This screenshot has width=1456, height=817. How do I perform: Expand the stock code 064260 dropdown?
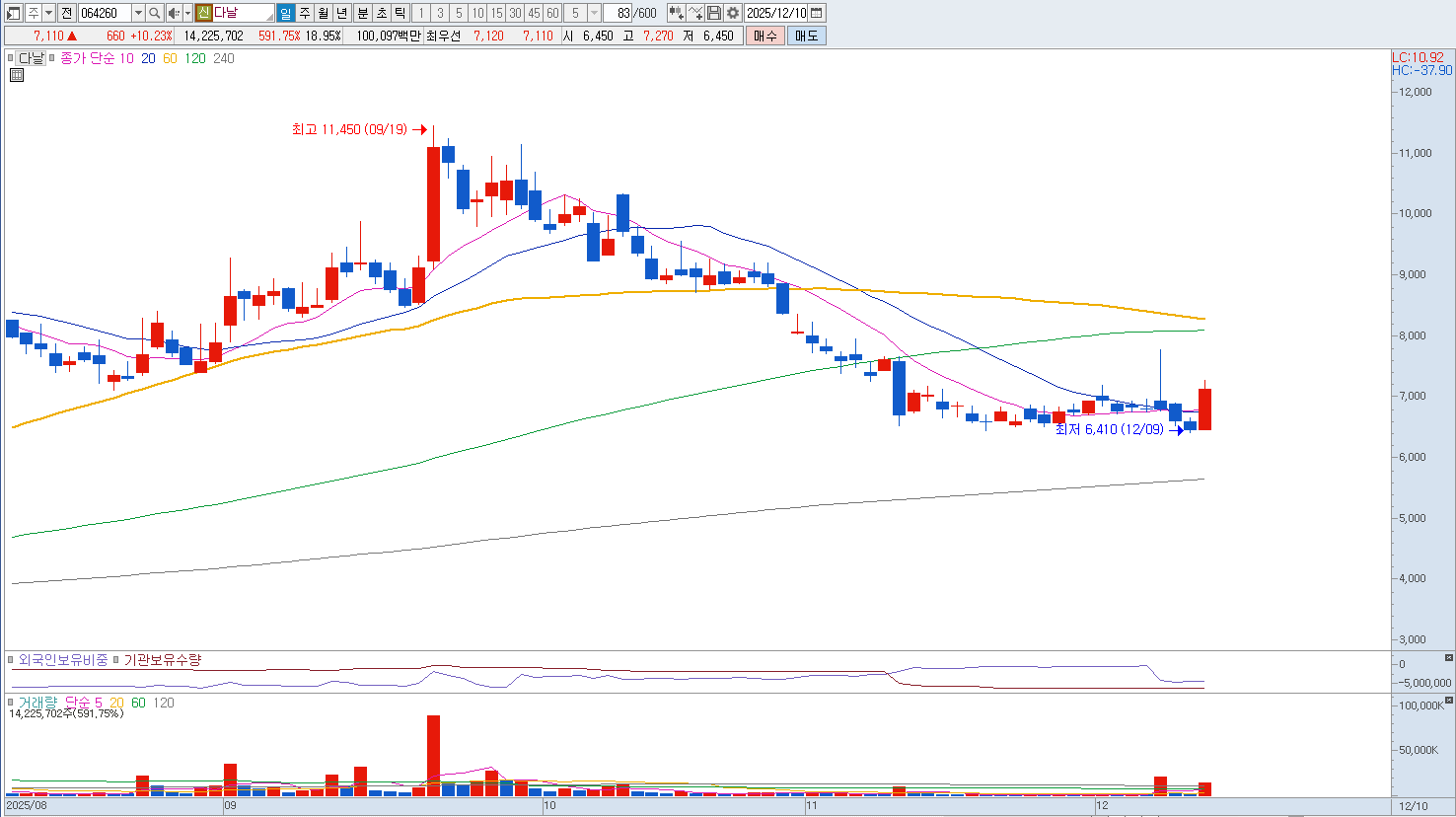[x=138, y=13]
